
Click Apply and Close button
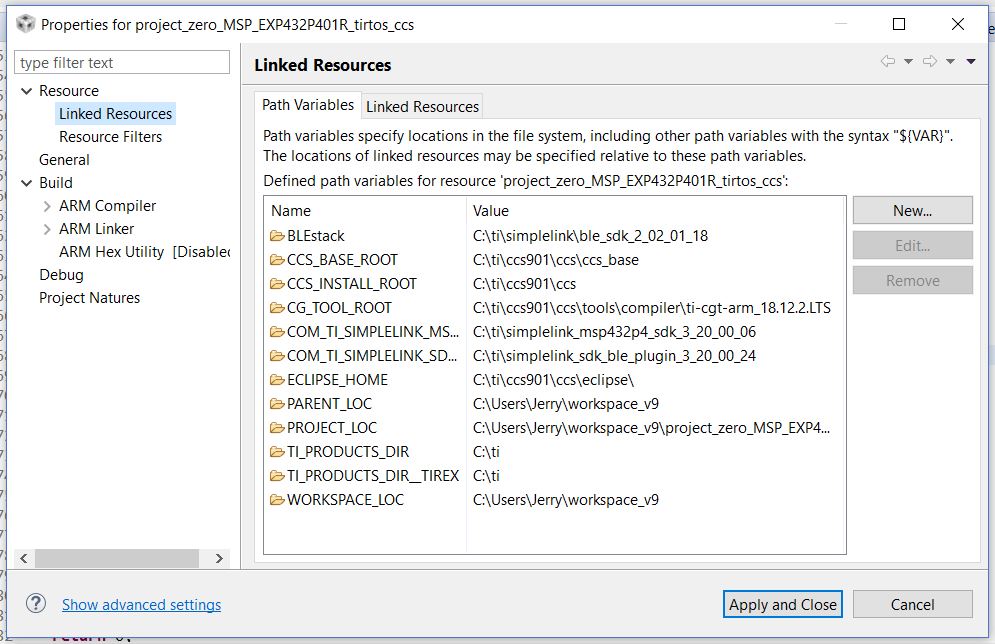coord(783,604)
